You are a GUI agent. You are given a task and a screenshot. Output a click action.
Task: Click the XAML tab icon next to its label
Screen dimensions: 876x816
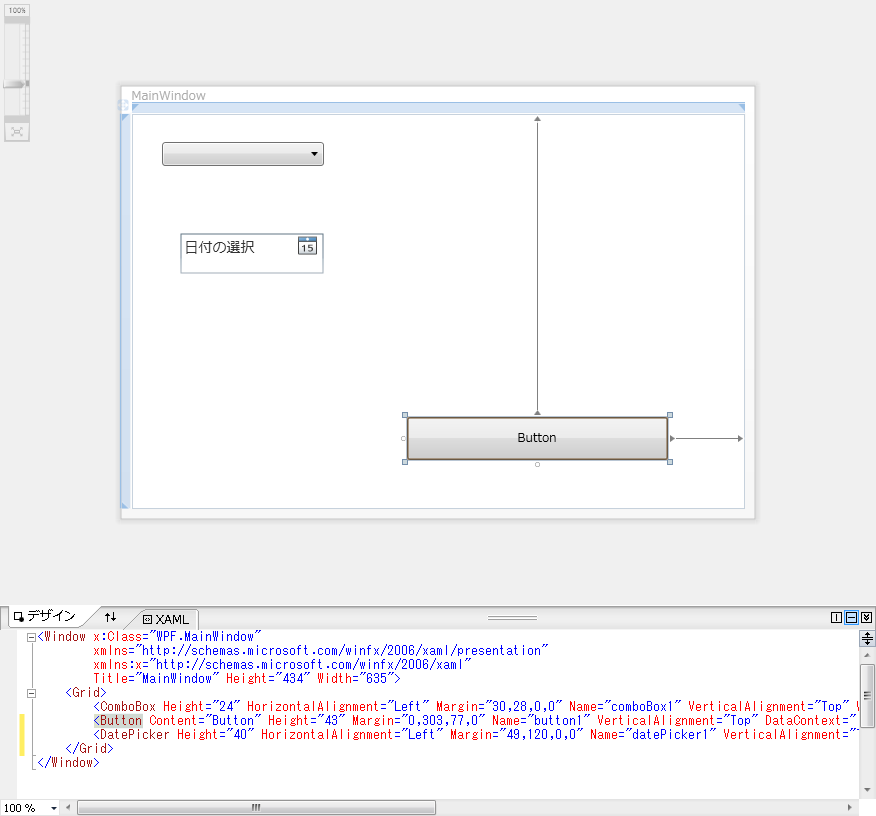[x=147, y=619]
